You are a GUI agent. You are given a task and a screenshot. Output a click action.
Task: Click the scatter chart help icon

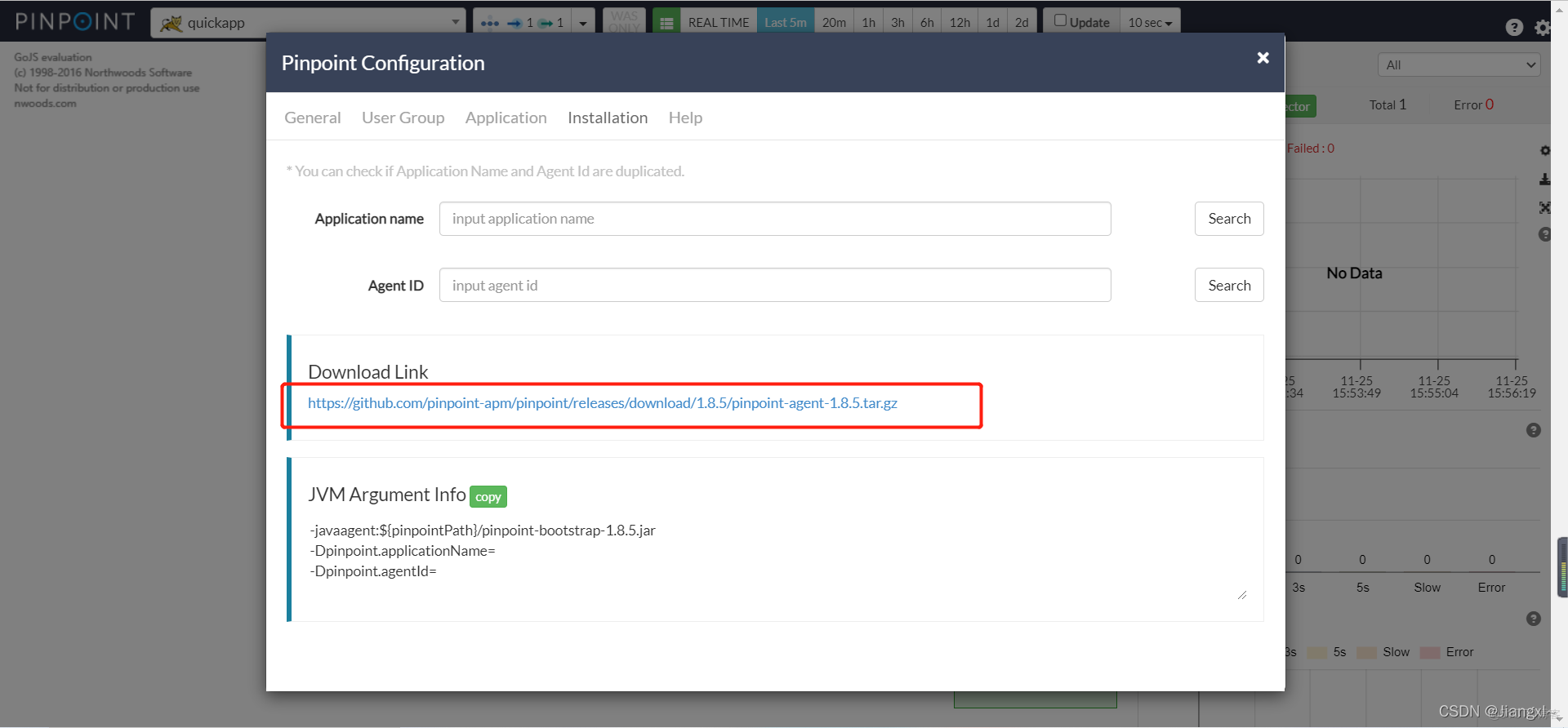1544,234
